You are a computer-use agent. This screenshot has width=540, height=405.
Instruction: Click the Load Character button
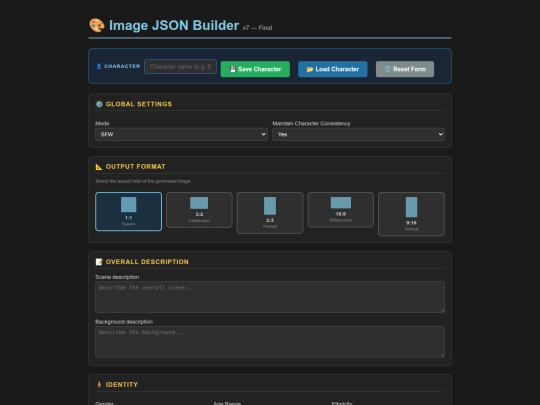pyautogui.click(x=333, y=69)
